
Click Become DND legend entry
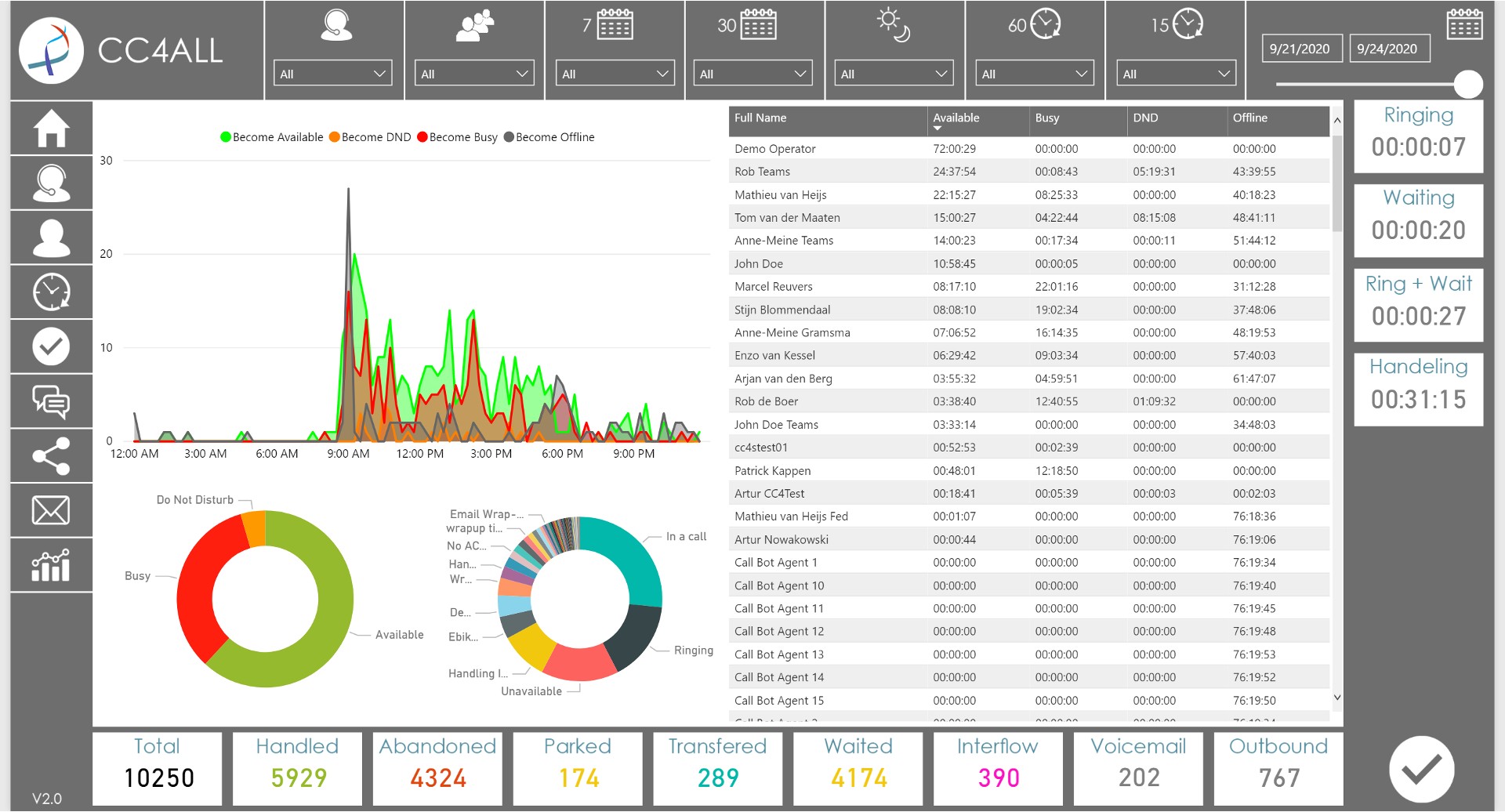click(370, 137)
